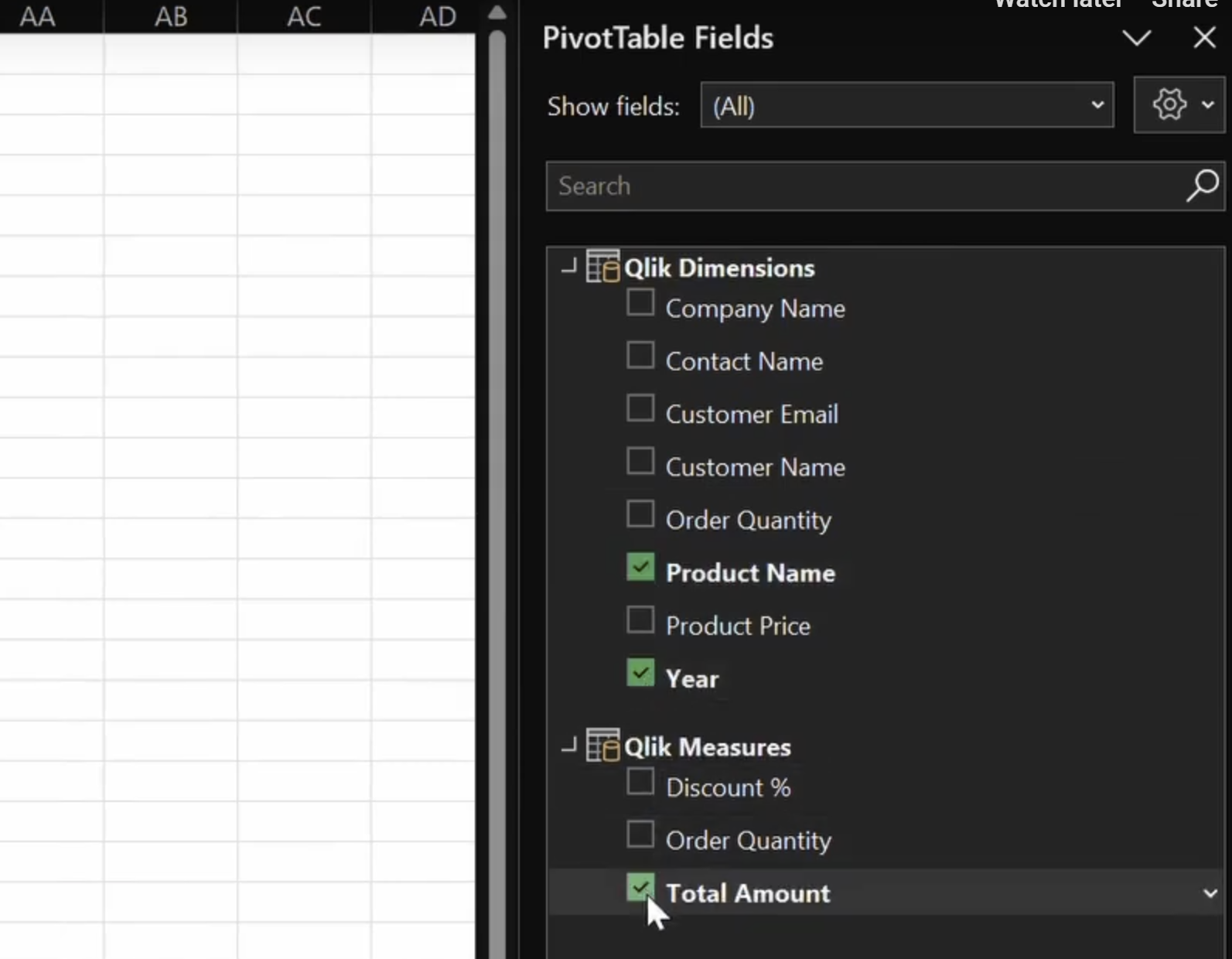This screenshot has width=1232, height=959.
Task: Select column AC header
Action: [x=304, y=15]
